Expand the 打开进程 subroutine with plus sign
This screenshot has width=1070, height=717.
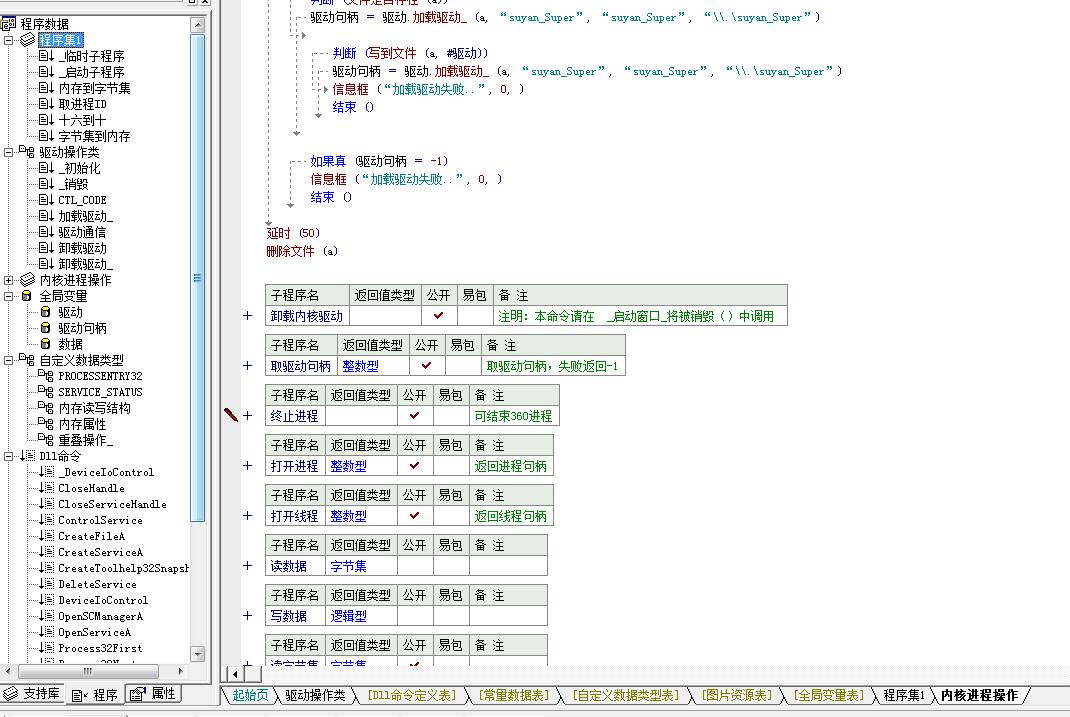248,465
